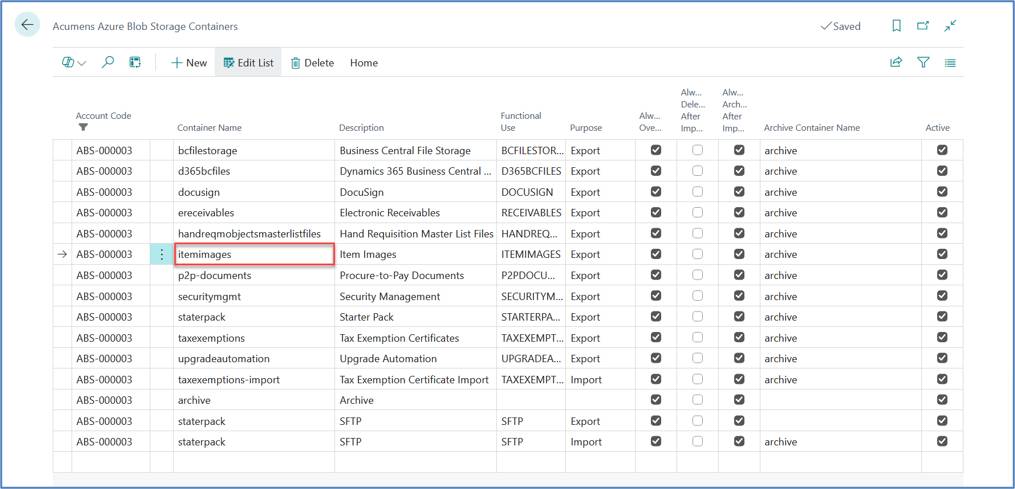Click the share icon
The height and width of the screenshot is (489, 1015).
click(897, 63)
